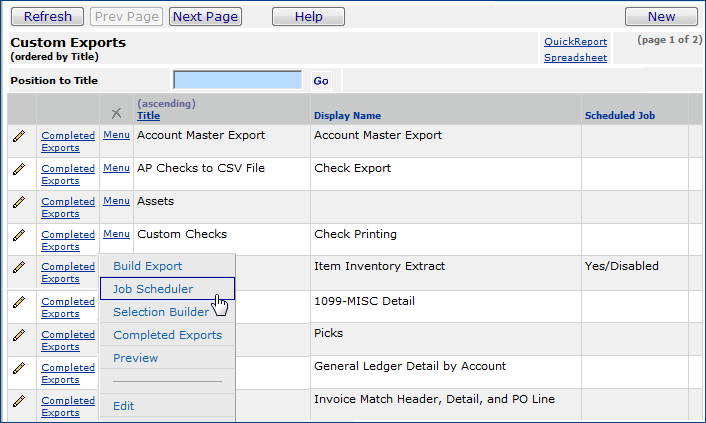Viewport: 706px width, 423px height.
Task: Click pencil icon in General Ledger Detail row
Action: (18, 368)
